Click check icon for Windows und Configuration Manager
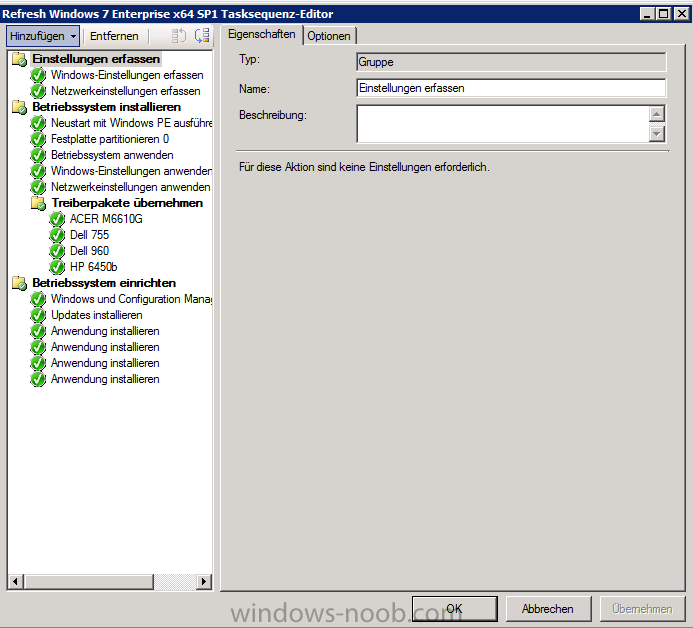Image resolution: width=693 pixels, height=628 pixels. coord(38,299)
